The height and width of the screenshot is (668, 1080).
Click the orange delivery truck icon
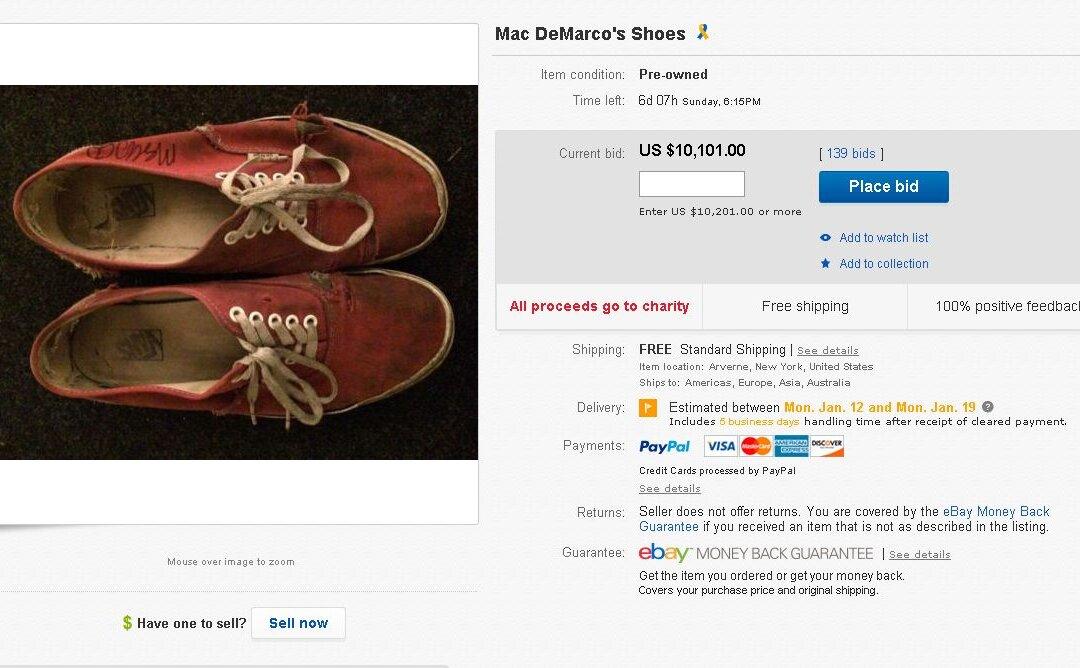[x=647, y=408]
